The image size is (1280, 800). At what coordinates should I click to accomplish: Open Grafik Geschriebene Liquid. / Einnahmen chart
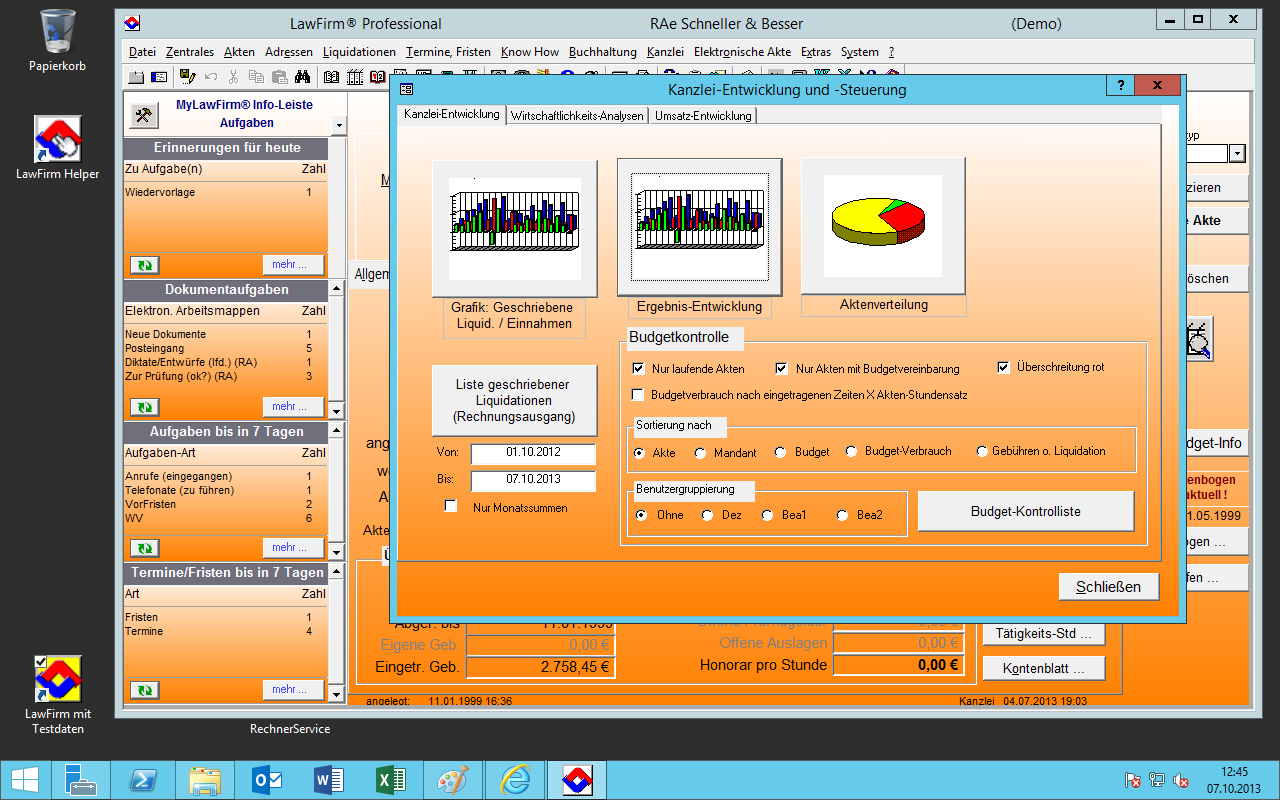pos(514,228)
